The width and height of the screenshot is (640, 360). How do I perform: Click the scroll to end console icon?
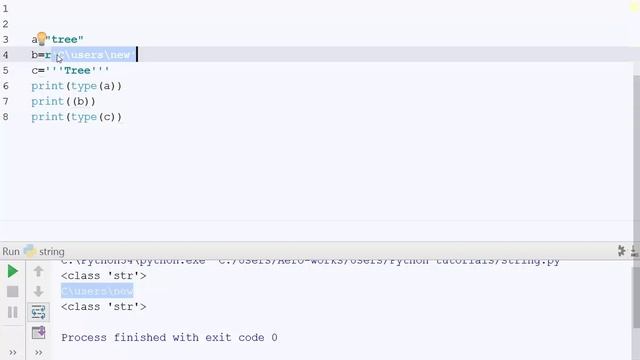tap(38, 333)
